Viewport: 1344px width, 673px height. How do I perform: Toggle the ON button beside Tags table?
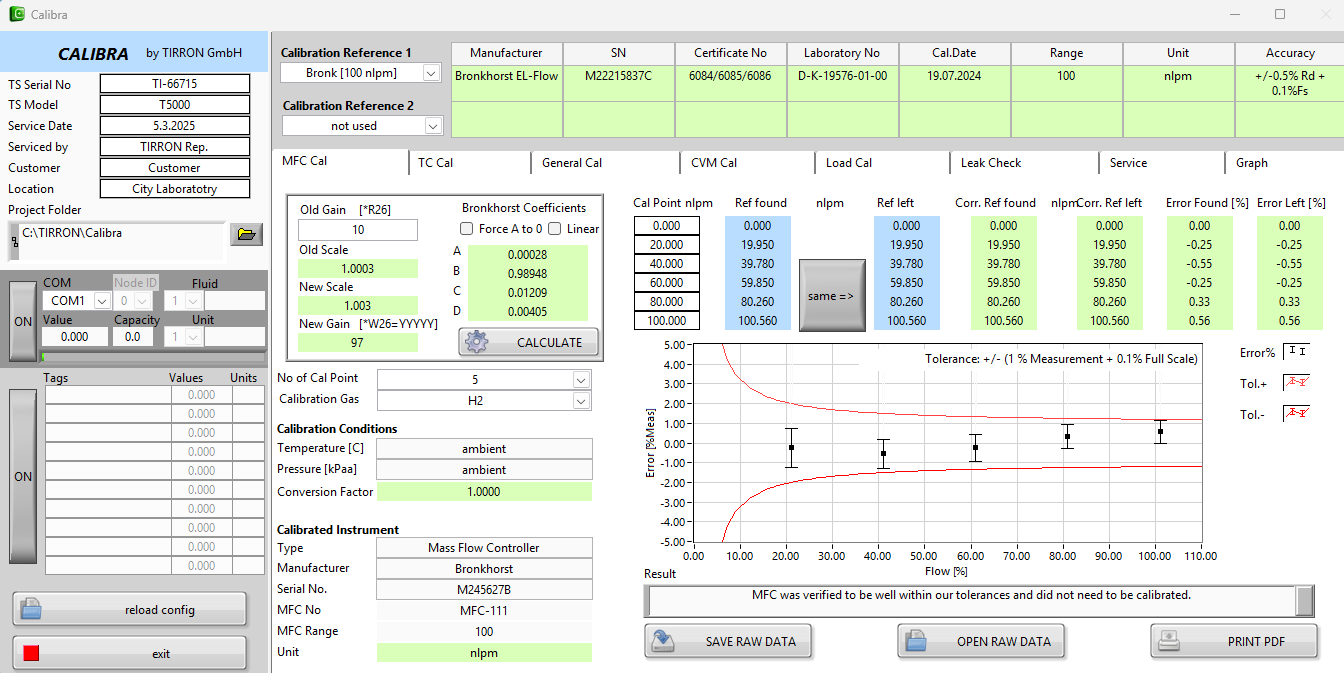[x=23, y=477]
